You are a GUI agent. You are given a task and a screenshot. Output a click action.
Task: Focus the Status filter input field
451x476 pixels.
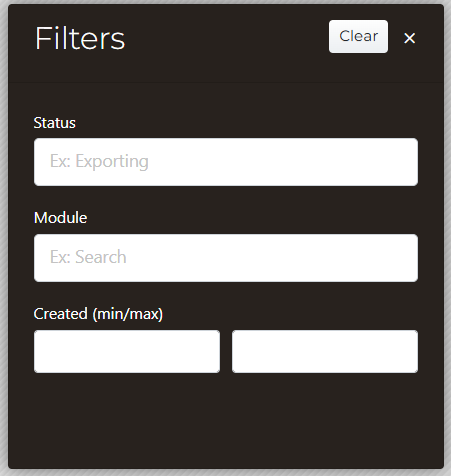pos(226,162)
